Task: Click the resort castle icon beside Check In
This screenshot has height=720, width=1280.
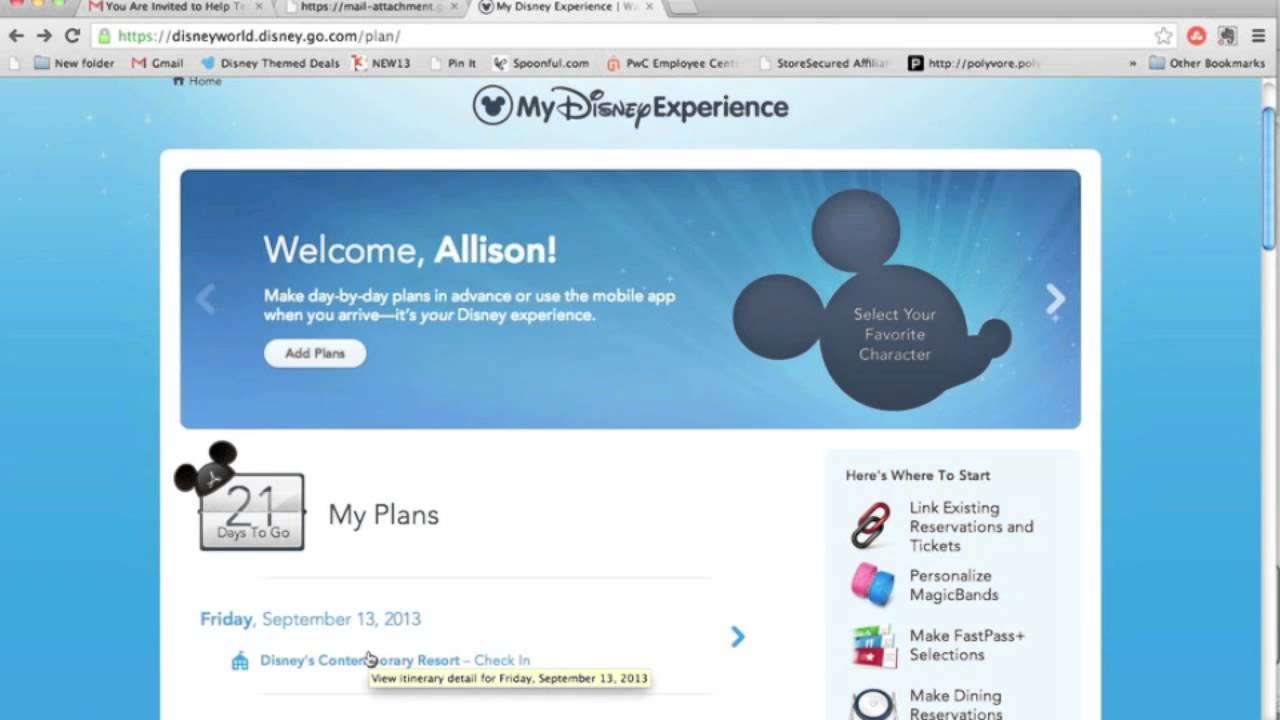Action: [240, 661]
